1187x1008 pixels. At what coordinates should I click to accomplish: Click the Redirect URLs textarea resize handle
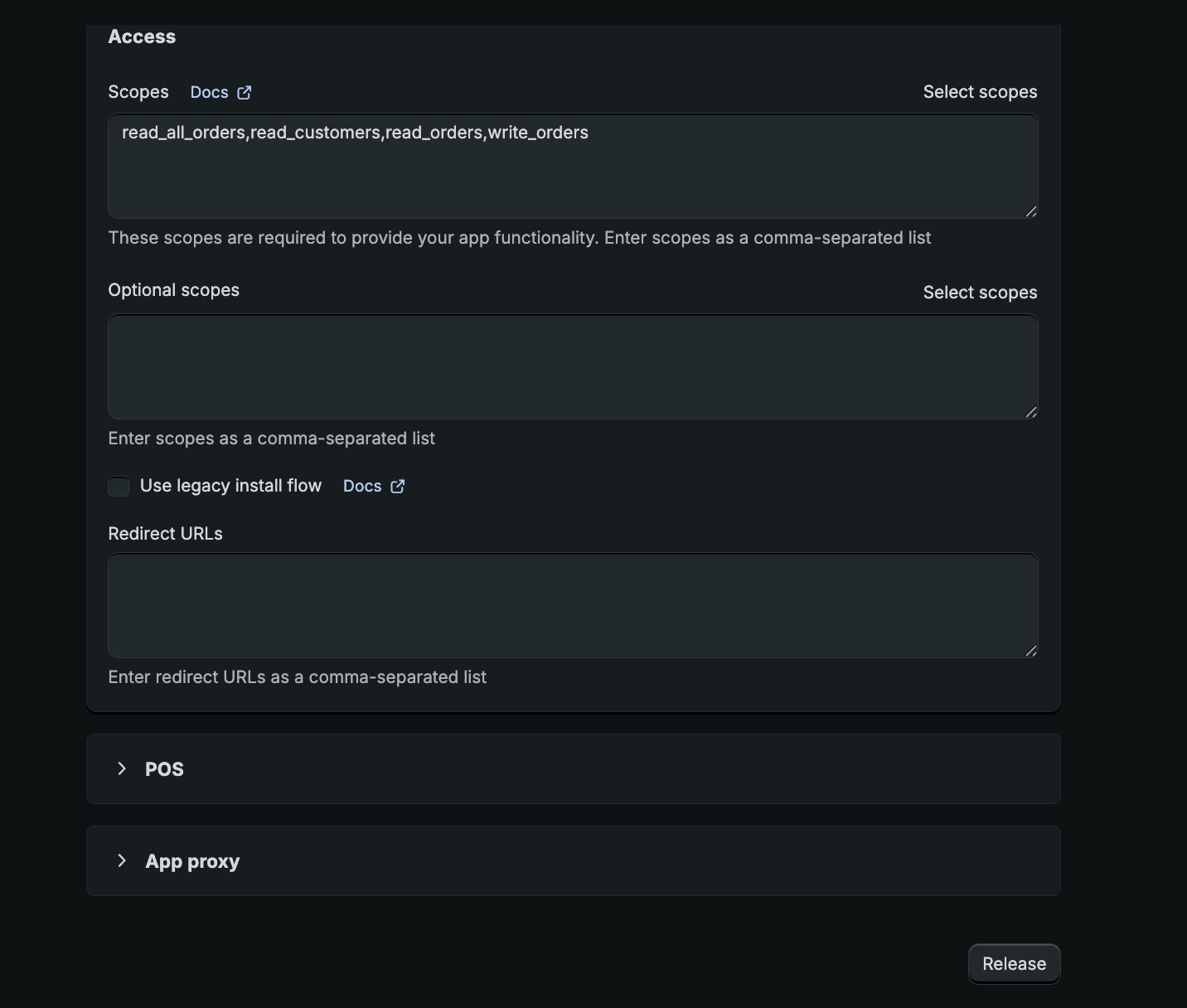coord(1030,651)
